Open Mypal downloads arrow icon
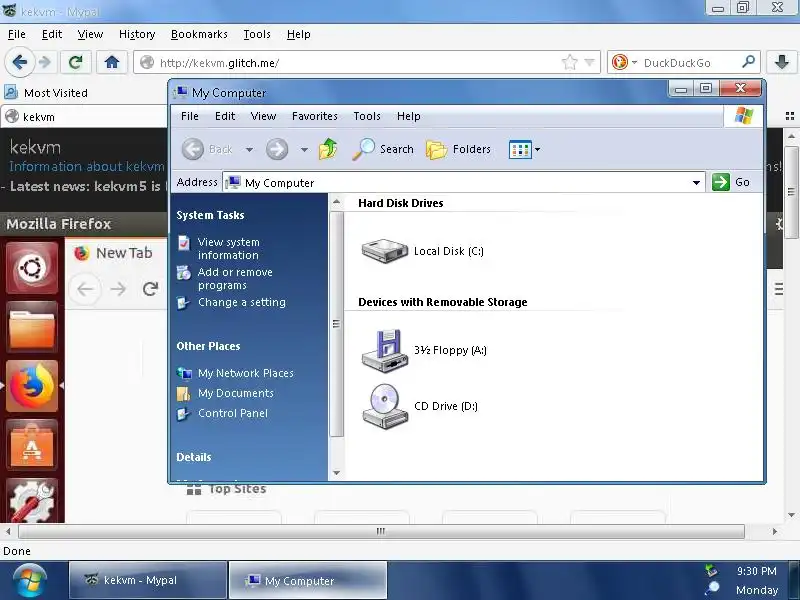 pos(782,62)
